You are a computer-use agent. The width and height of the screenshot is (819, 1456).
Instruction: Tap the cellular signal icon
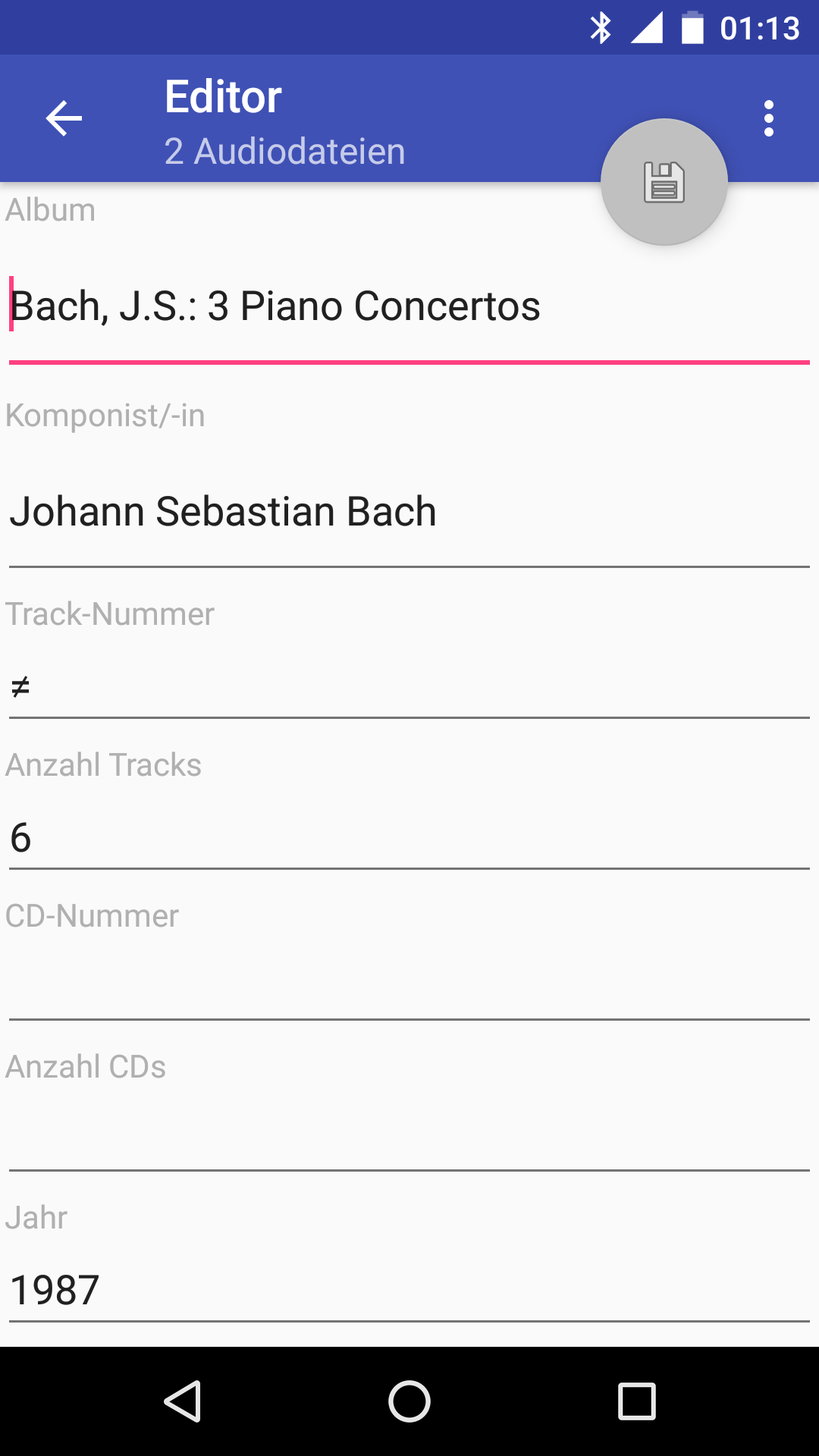647,28
